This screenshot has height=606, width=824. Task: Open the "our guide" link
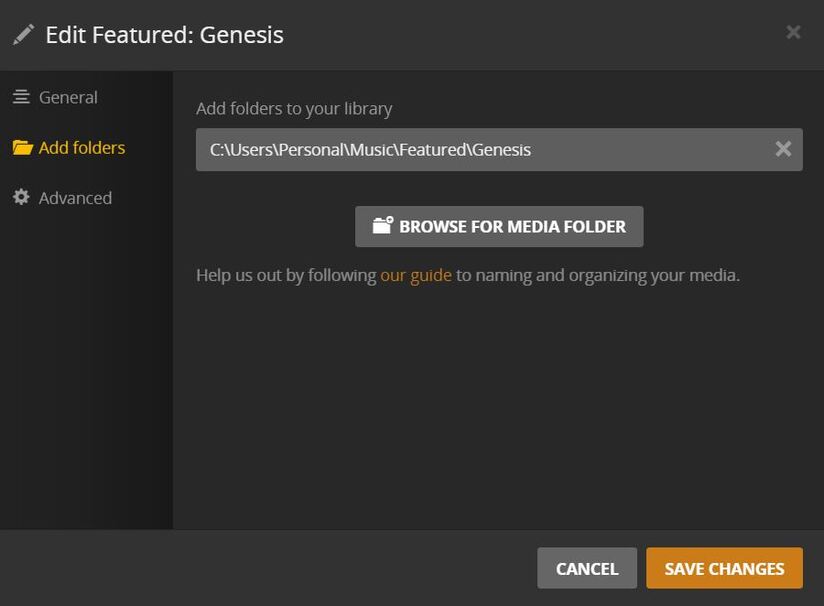coord(416,275)
